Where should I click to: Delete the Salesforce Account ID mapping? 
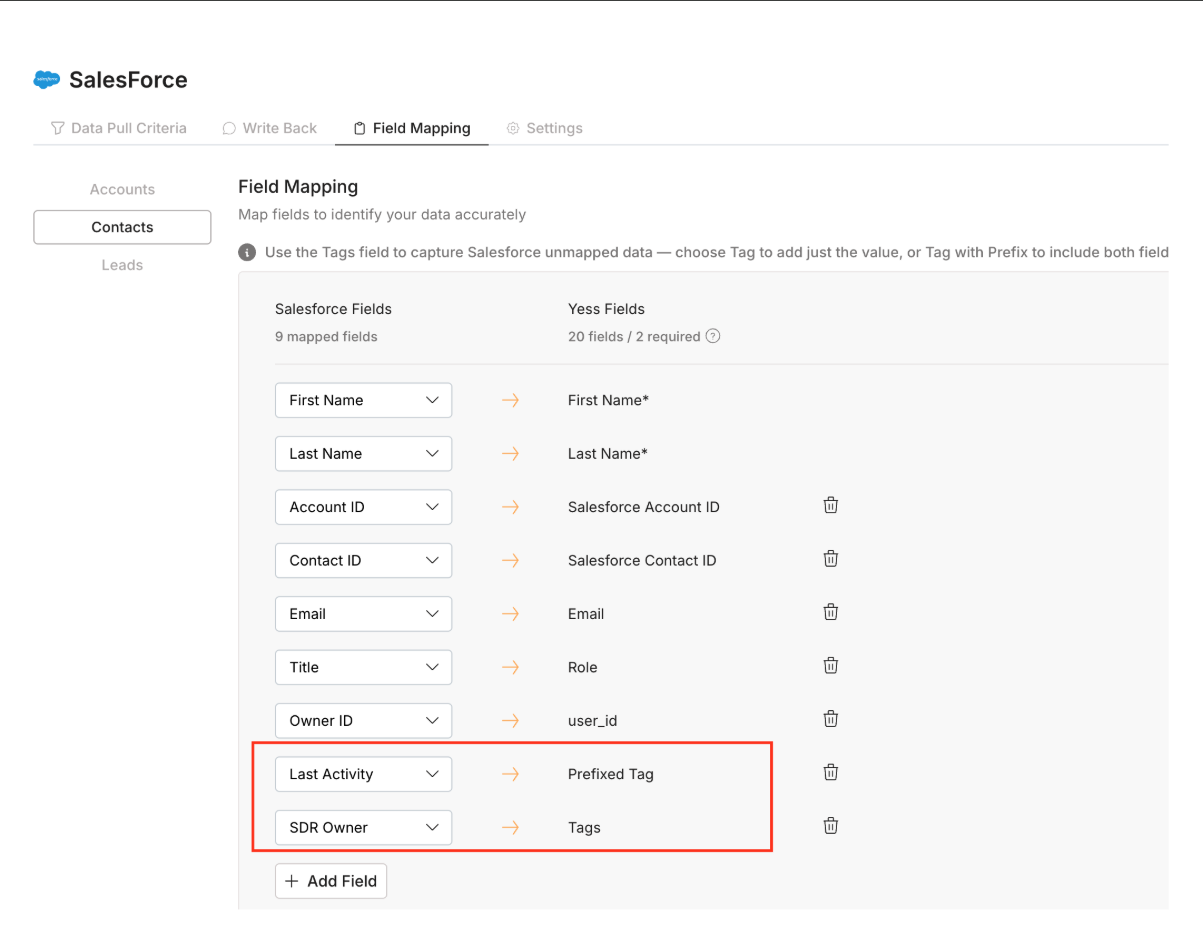(x=830, y=506)
